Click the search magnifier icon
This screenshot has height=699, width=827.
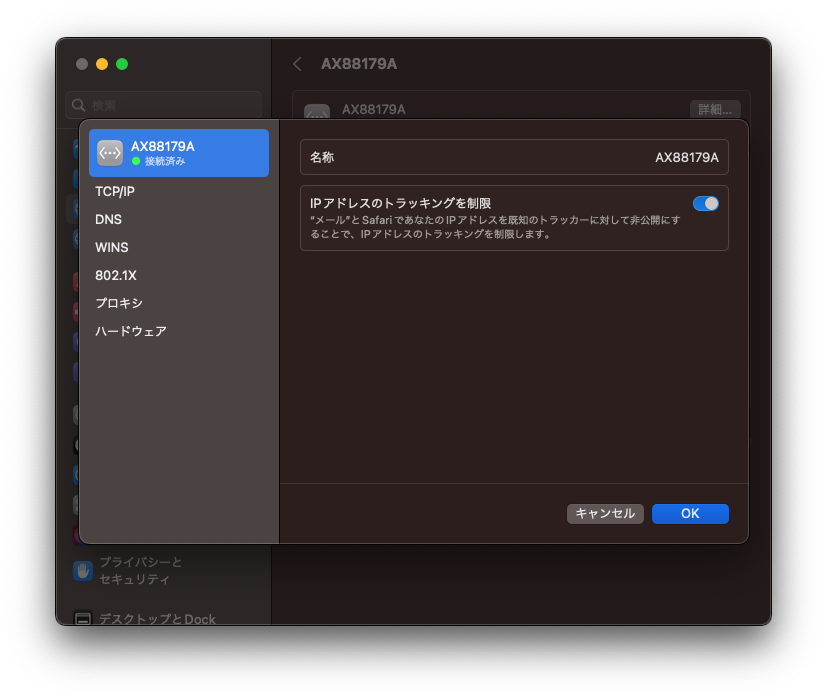coord(78,104)
